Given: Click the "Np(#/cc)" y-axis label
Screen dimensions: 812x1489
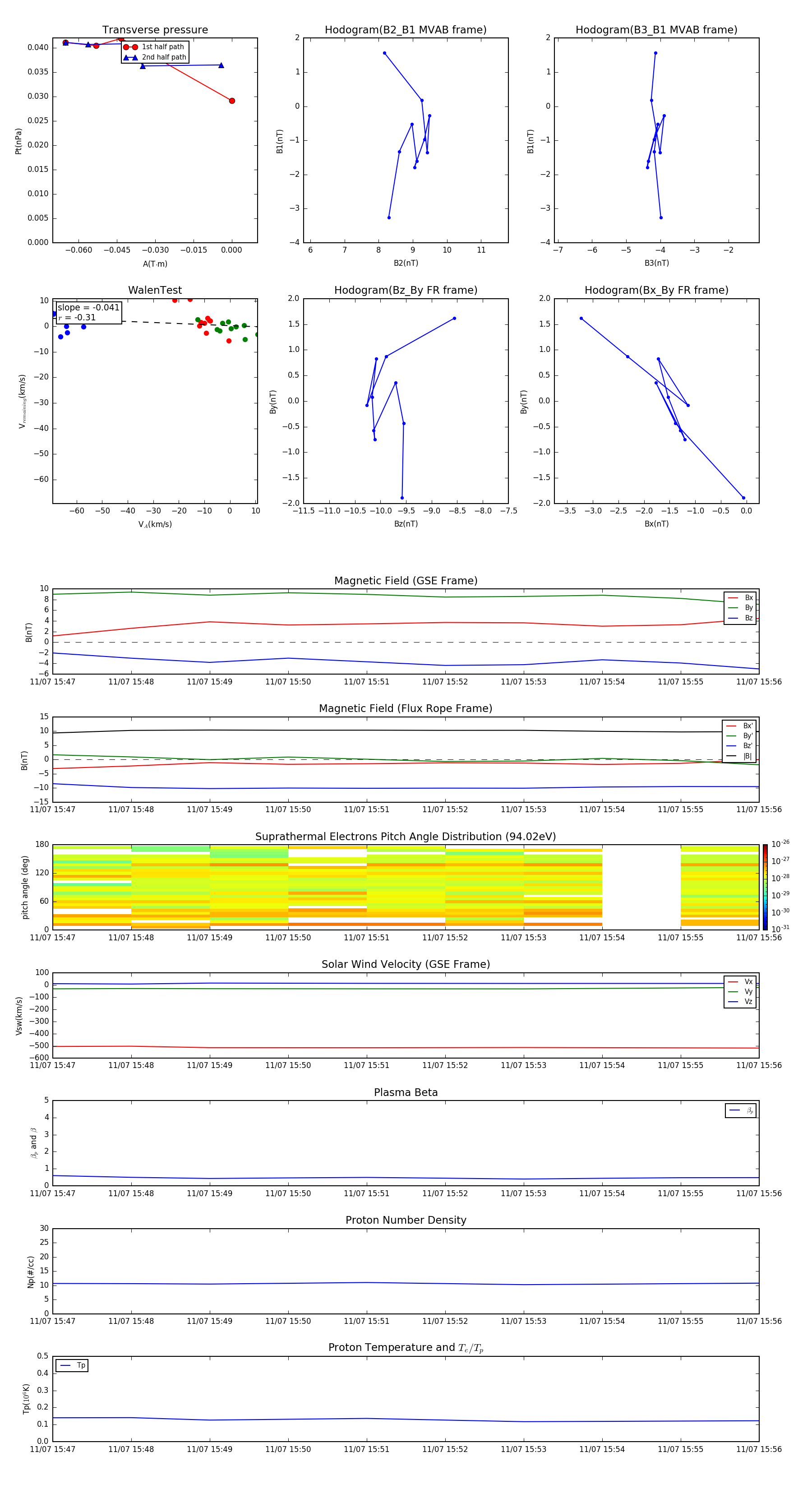Looking at the screenshot, I should point(31,1272).
